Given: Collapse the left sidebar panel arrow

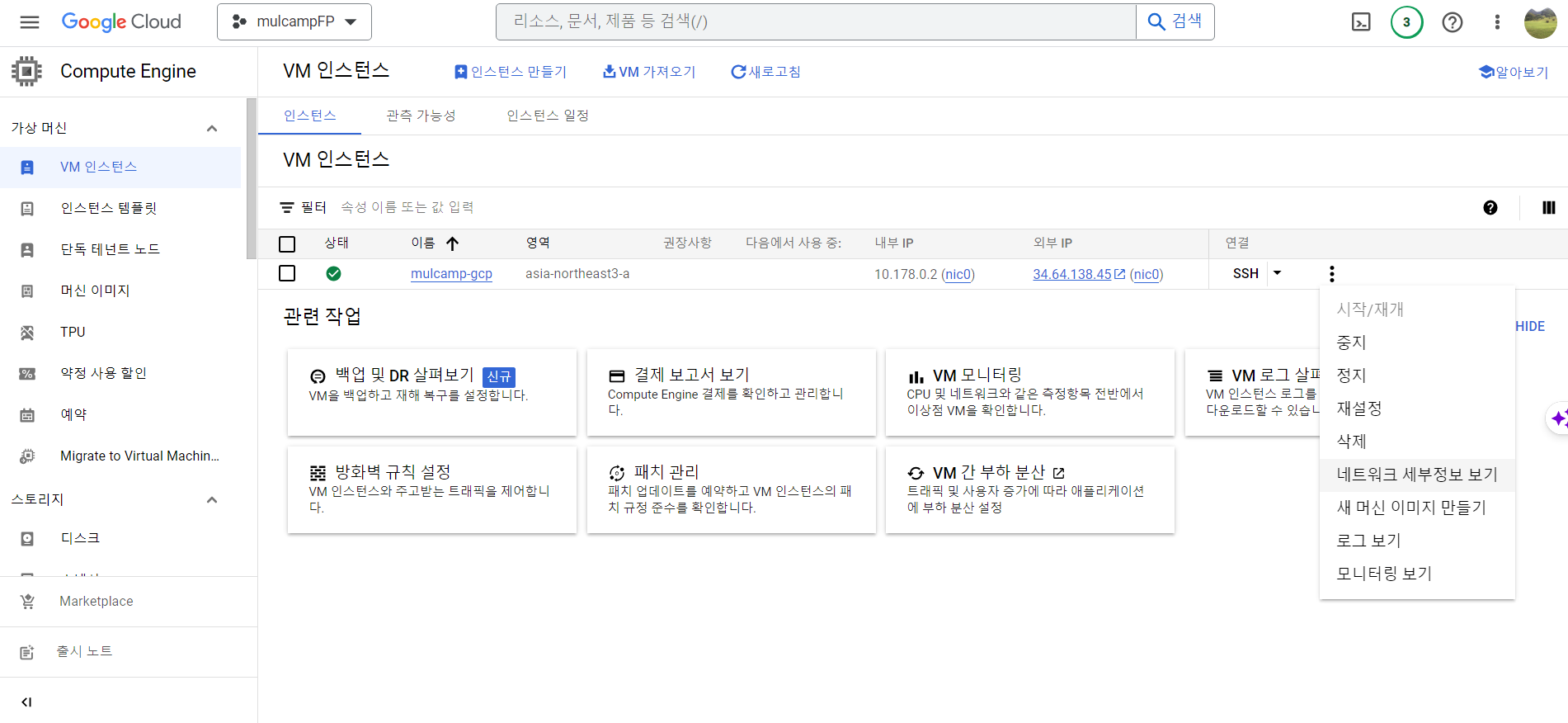Looking at the screenshot, I should point(26,702).
